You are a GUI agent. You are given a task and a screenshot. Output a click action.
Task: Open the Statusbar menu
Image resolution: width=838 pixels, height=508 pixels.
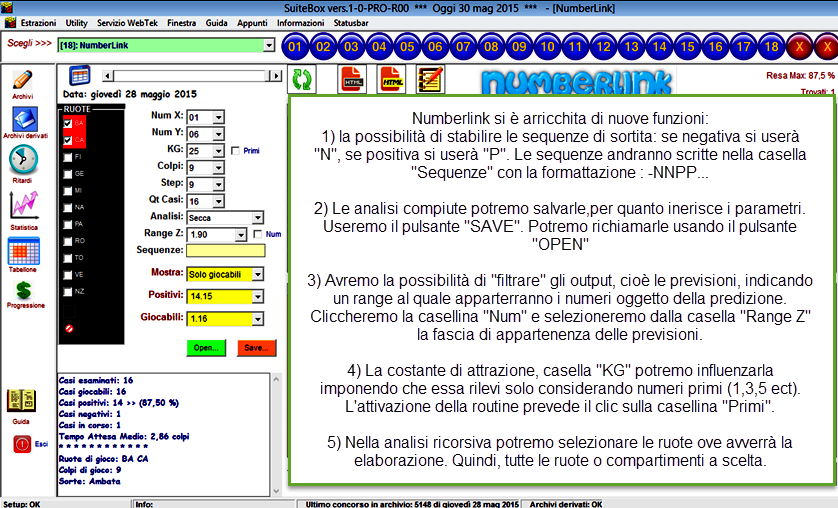[351, 23]
